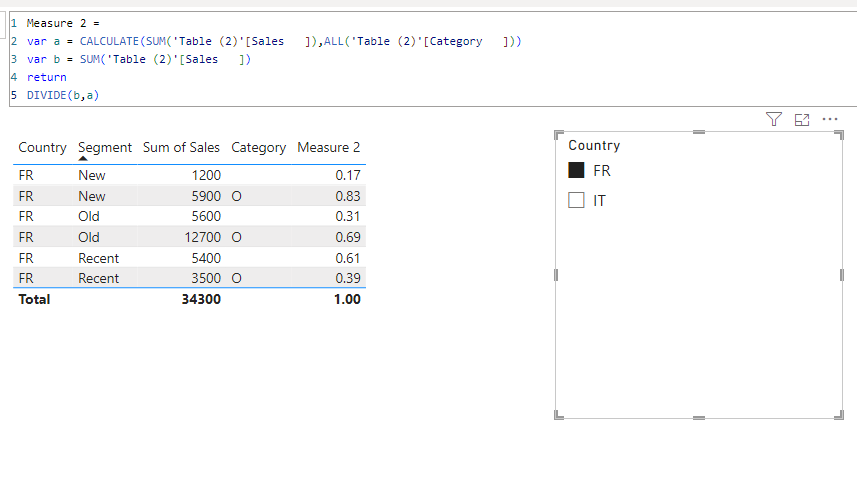
Task: Click the 1.00 total measure value
Action: [347, 300]
